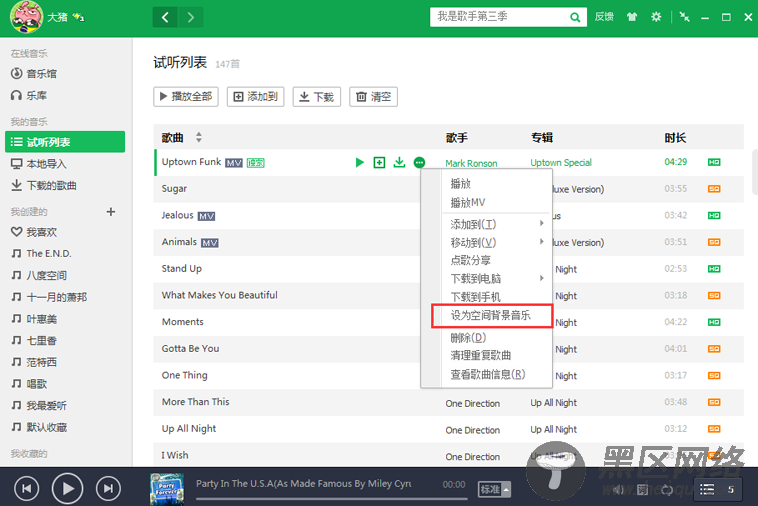Toggle the loop playback mode icon
This screenshot has height=506, width=758.
667,490
